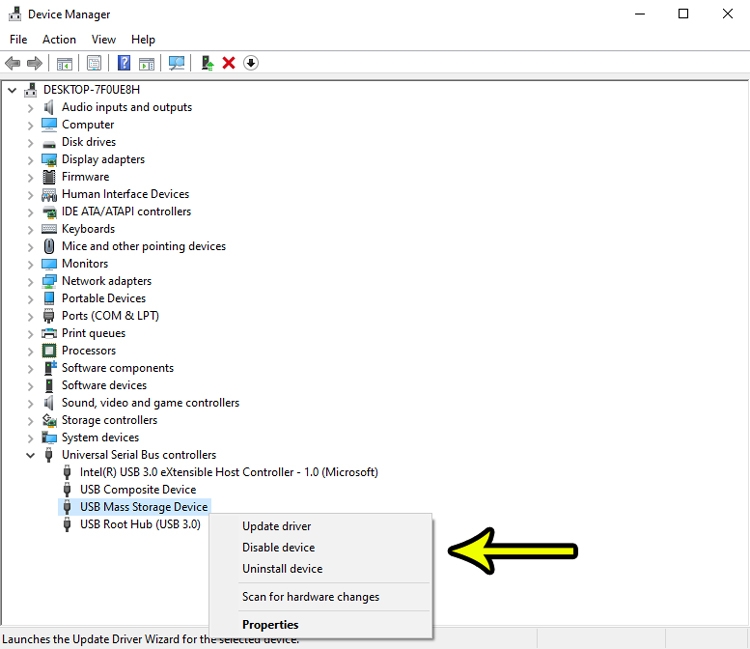Expand the Firmware category arrow
Viewport: 750px width, 649px height.
pyautogui.click(x=30, y=177)
